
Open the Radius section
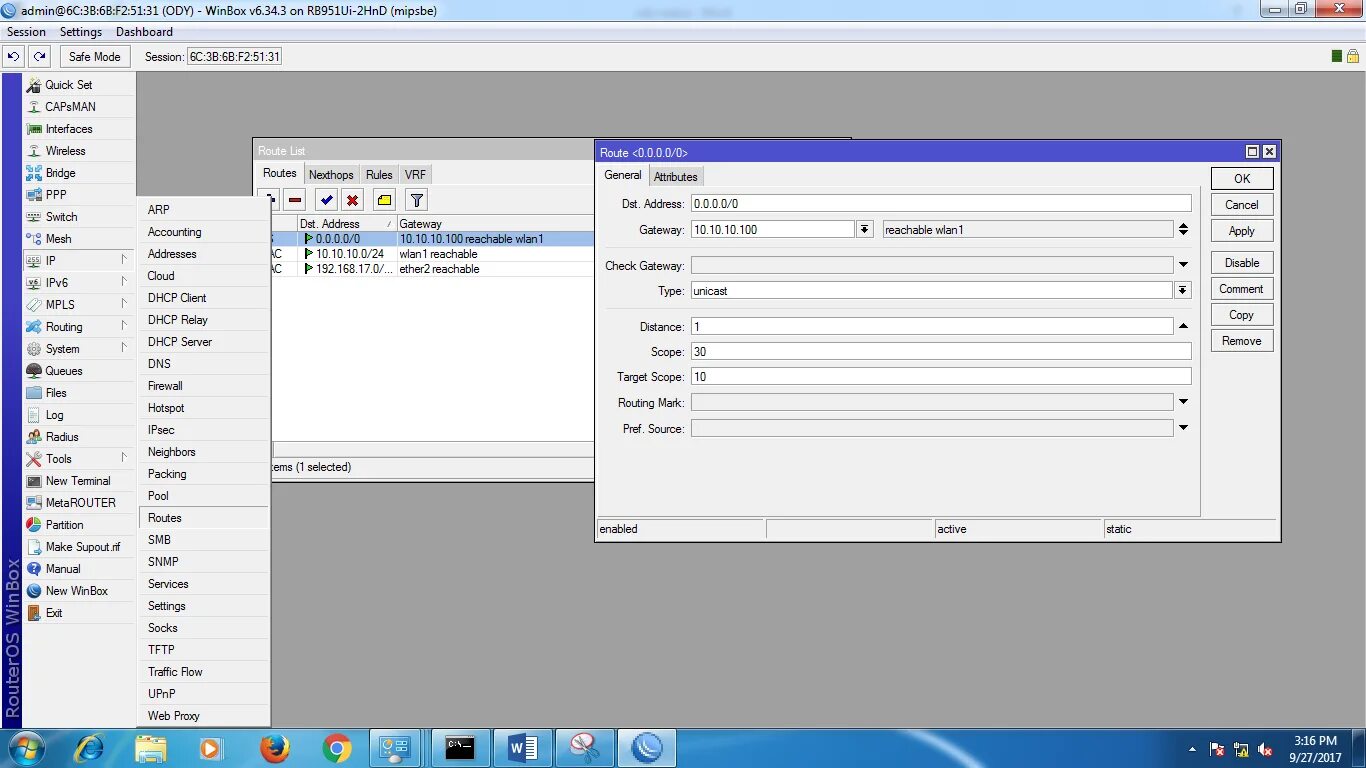tap(78, 437)
